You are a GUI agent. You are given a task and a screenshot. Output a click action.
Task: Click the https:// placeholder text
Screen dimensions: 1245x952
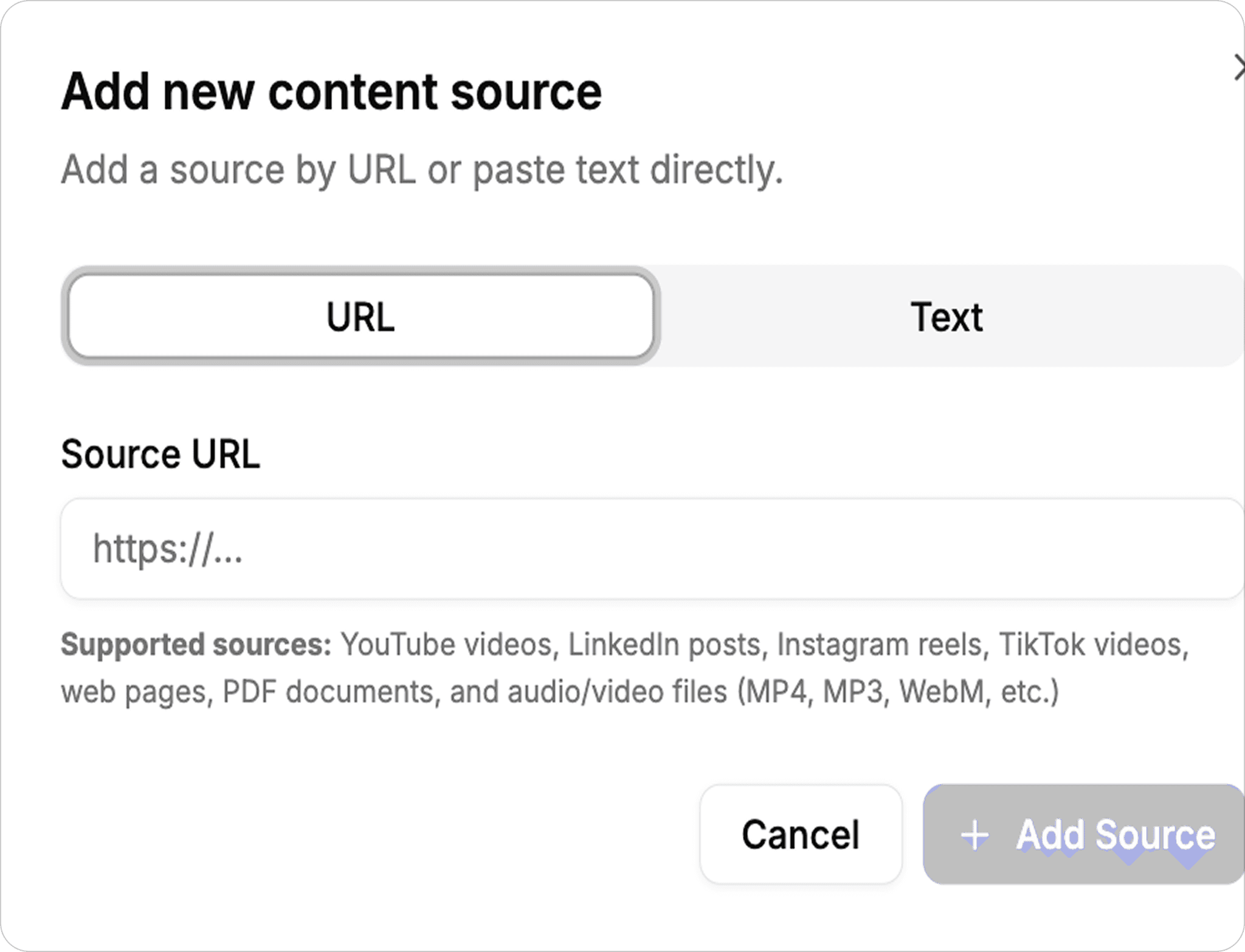click(x=168, y=549)
